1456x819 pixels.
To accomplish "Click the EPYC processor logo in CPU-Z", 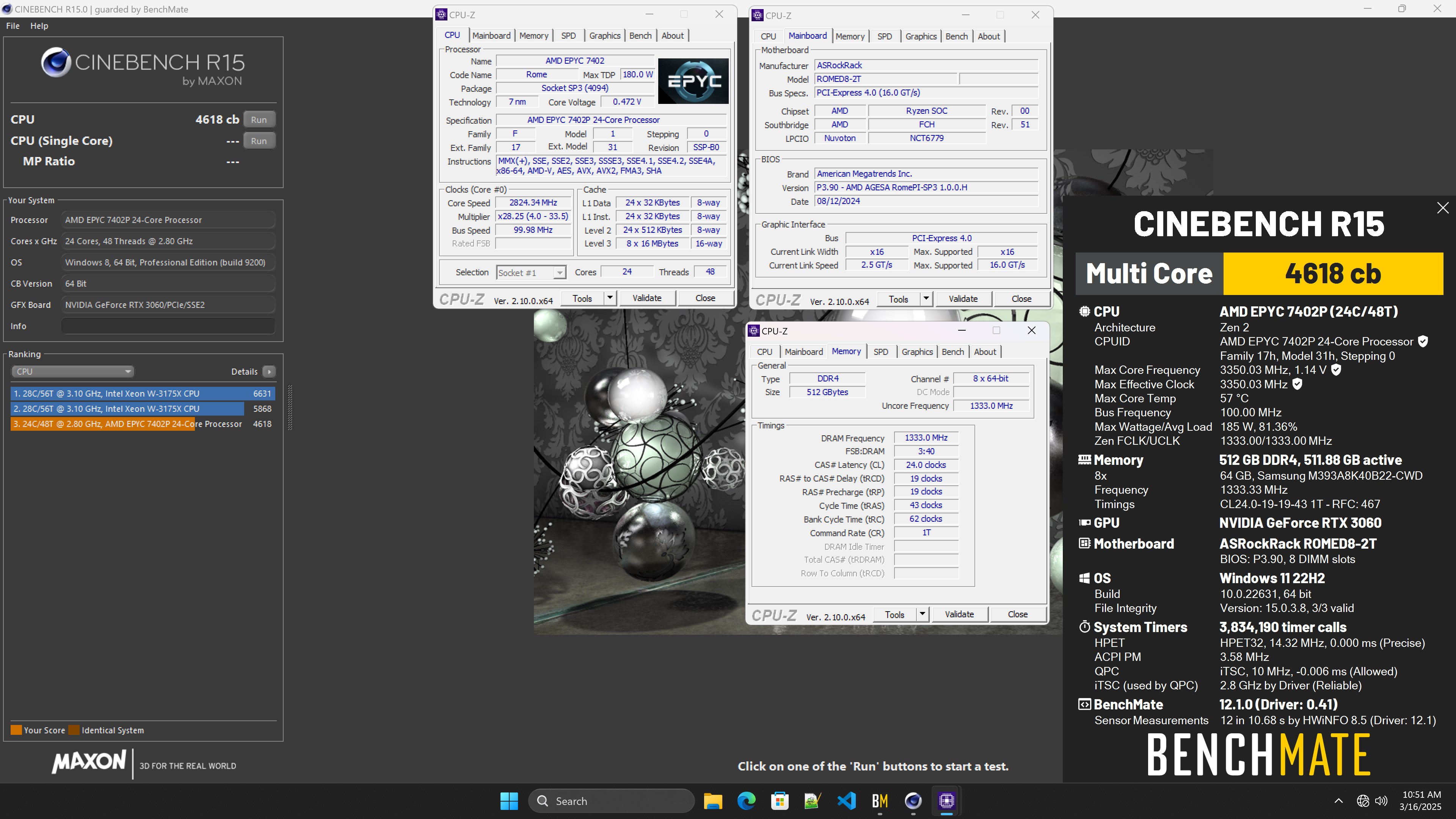I will [693, 81].
